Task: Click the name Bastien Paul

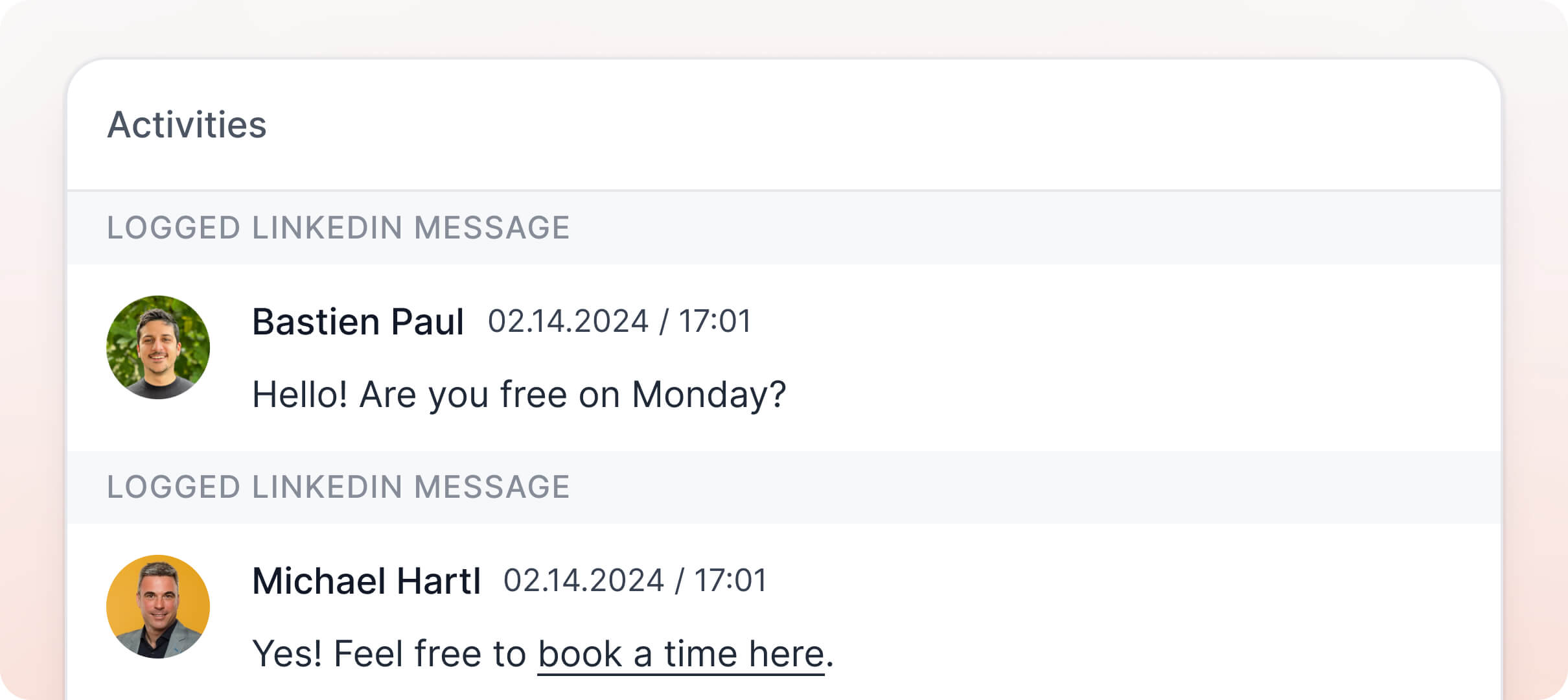Action: click(x=358, y=321)
